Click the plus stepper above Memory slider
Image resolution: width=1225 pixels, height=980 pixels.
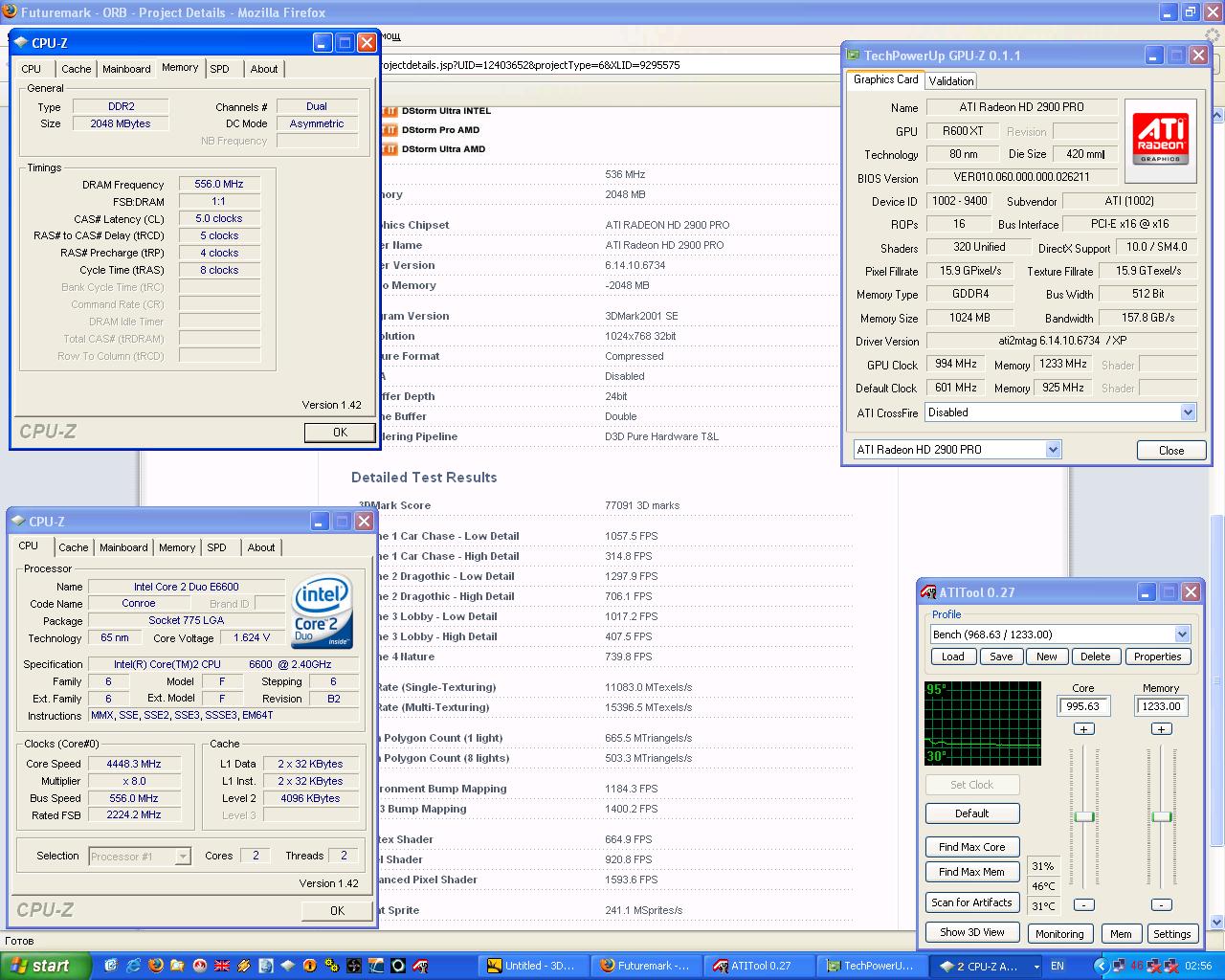tap(1161, 729)
